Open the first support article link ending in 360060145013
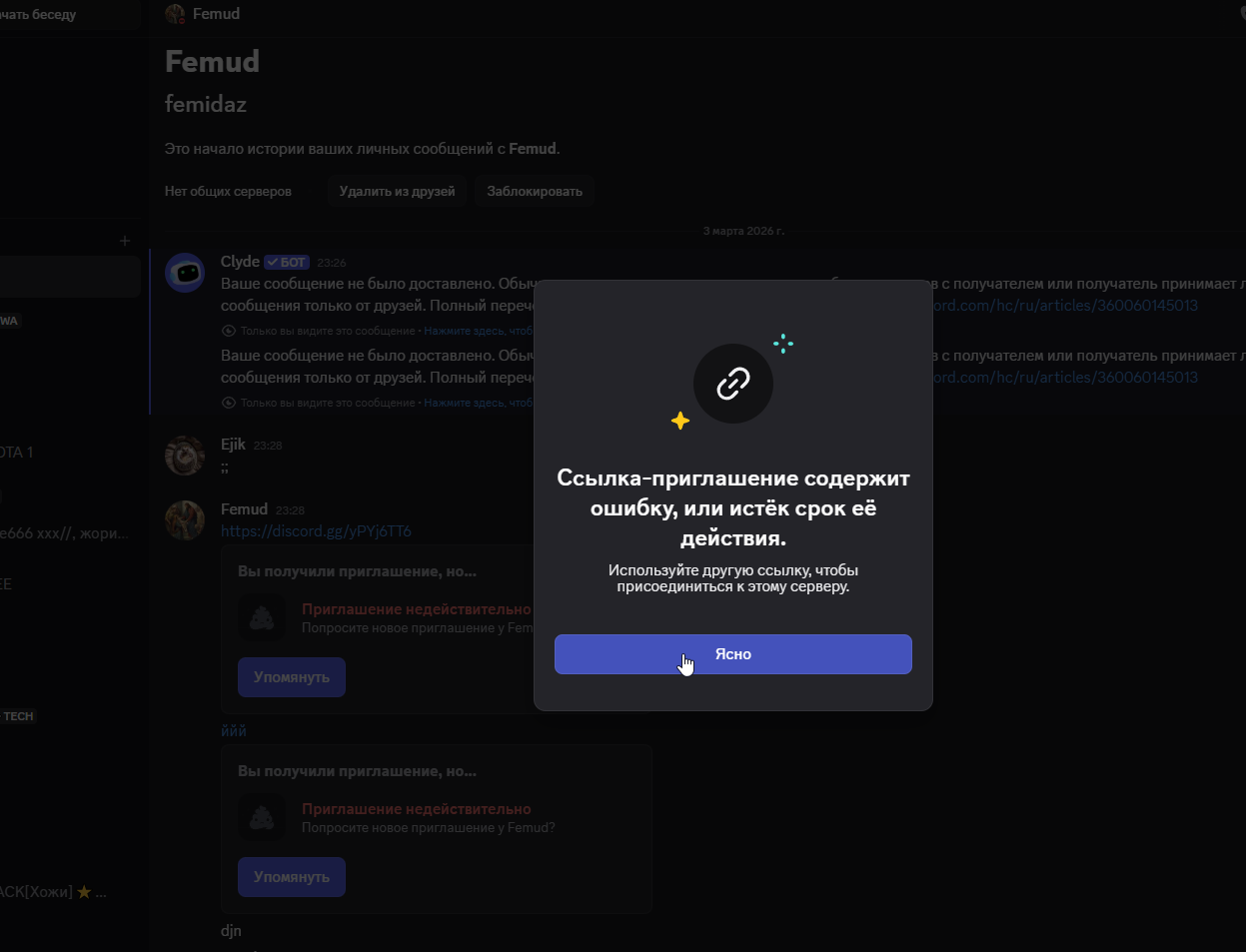 point(1065,306)
